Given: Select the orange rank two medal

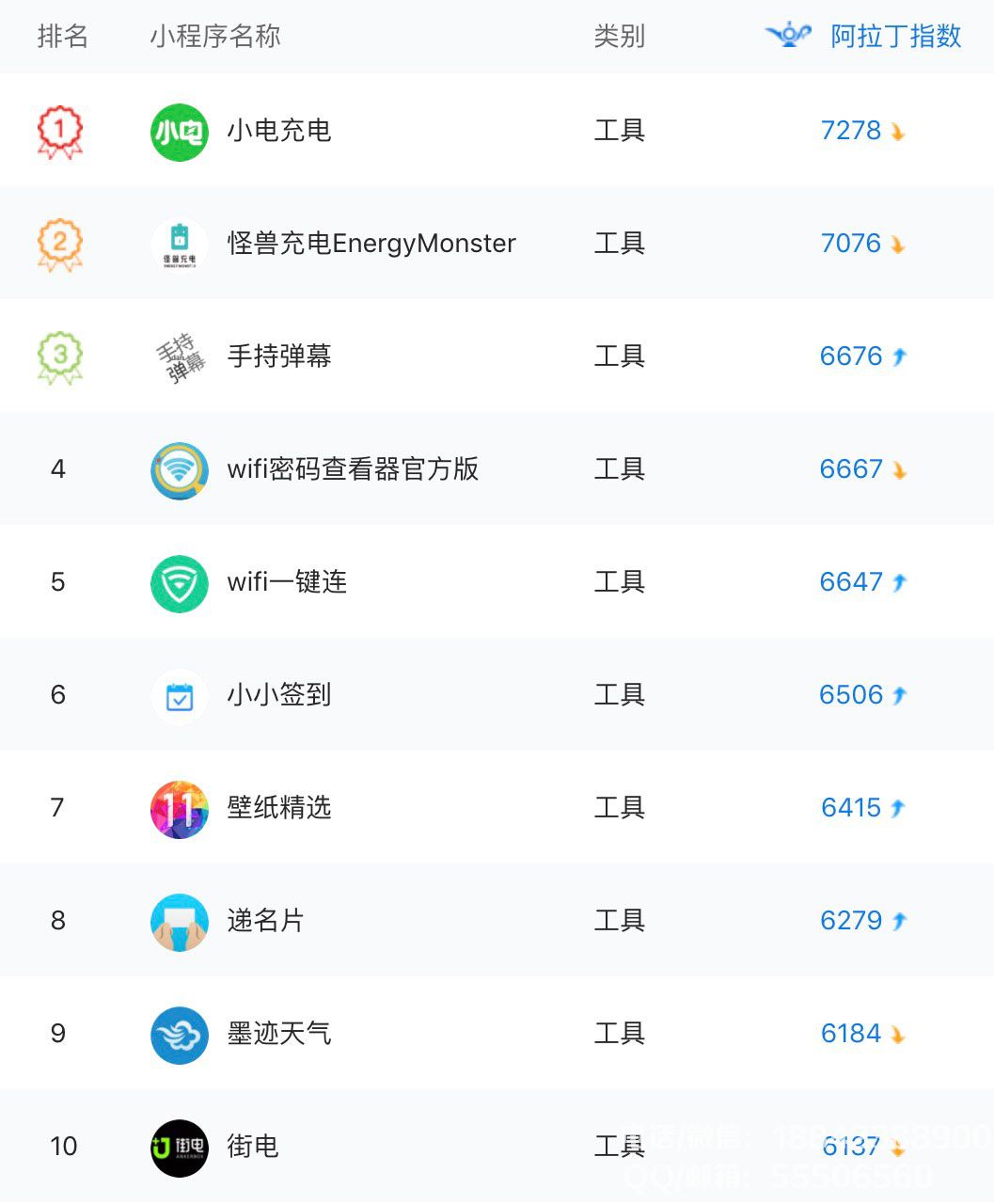Looking at the screenshot, I should [59, 245].
